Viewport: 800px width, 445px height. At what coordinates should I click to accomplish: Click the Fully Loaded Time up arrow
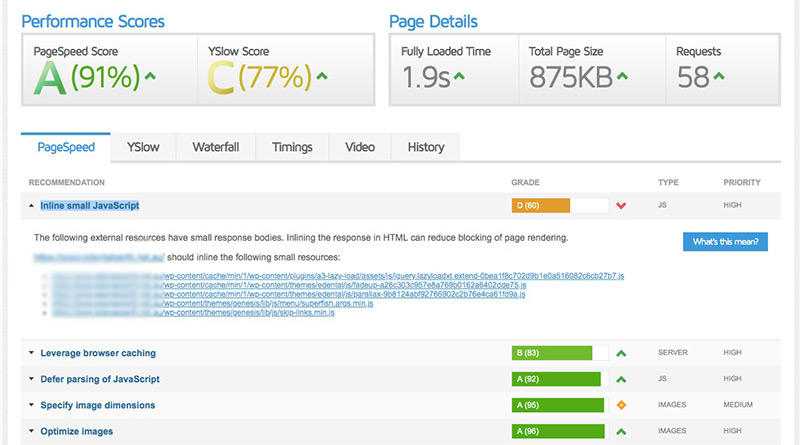[x=459, y=77]
